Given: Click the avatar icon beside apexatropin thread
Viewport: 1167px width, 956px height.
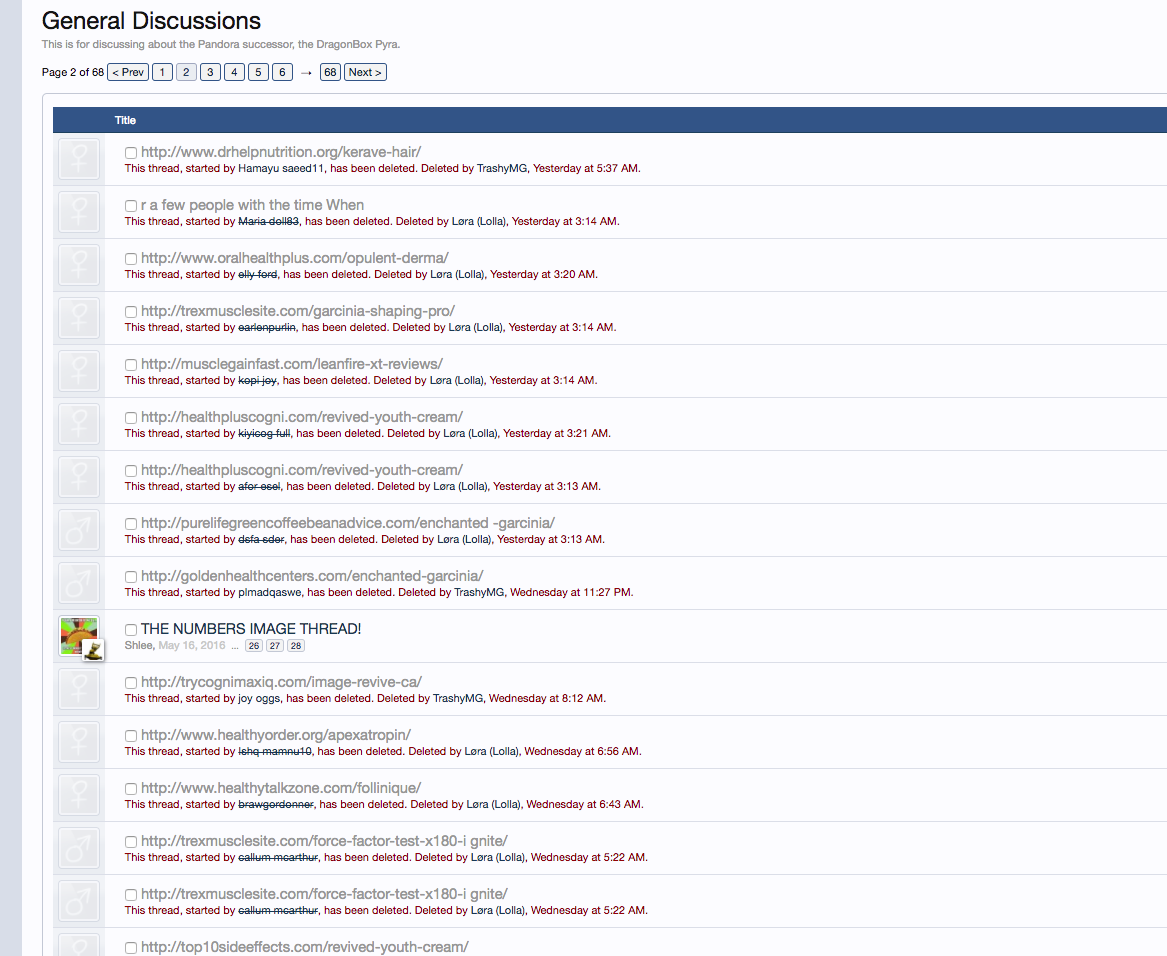Looking at the screenshot, I should coord(78,742).
